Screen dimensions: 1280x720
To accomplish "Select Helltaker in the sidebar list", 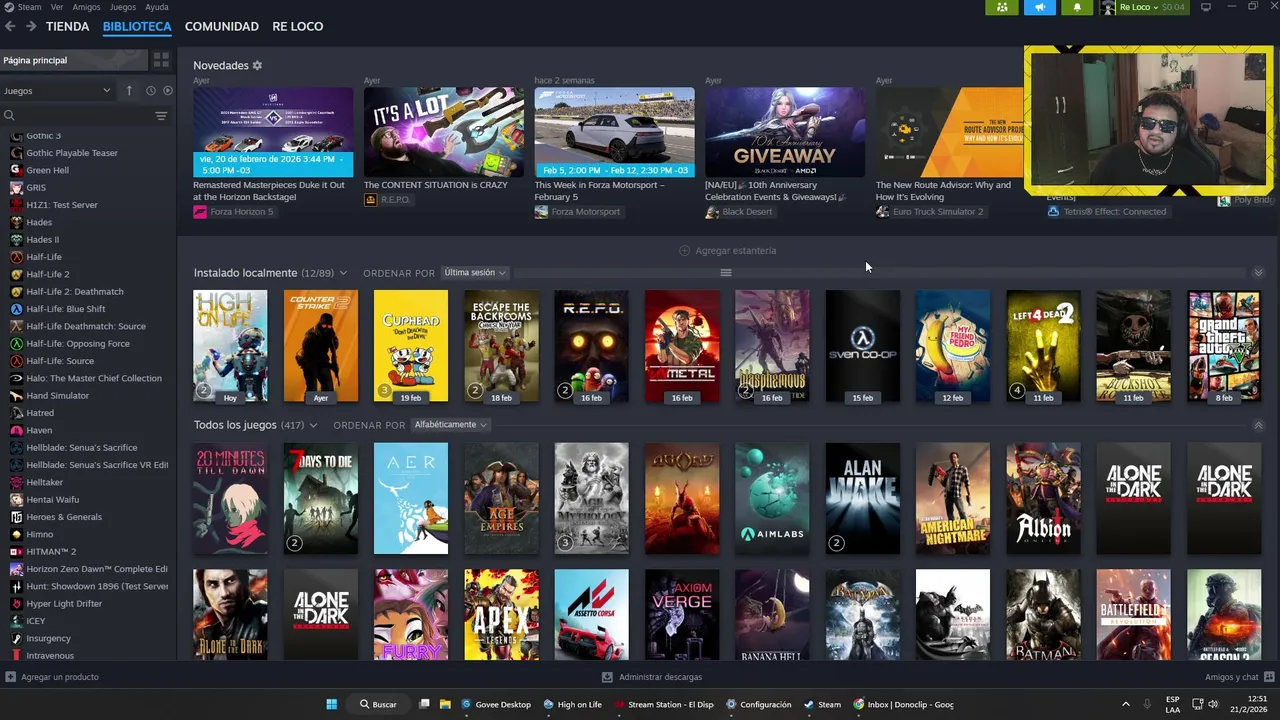I will pyautogui.click(x=44, y=482).
